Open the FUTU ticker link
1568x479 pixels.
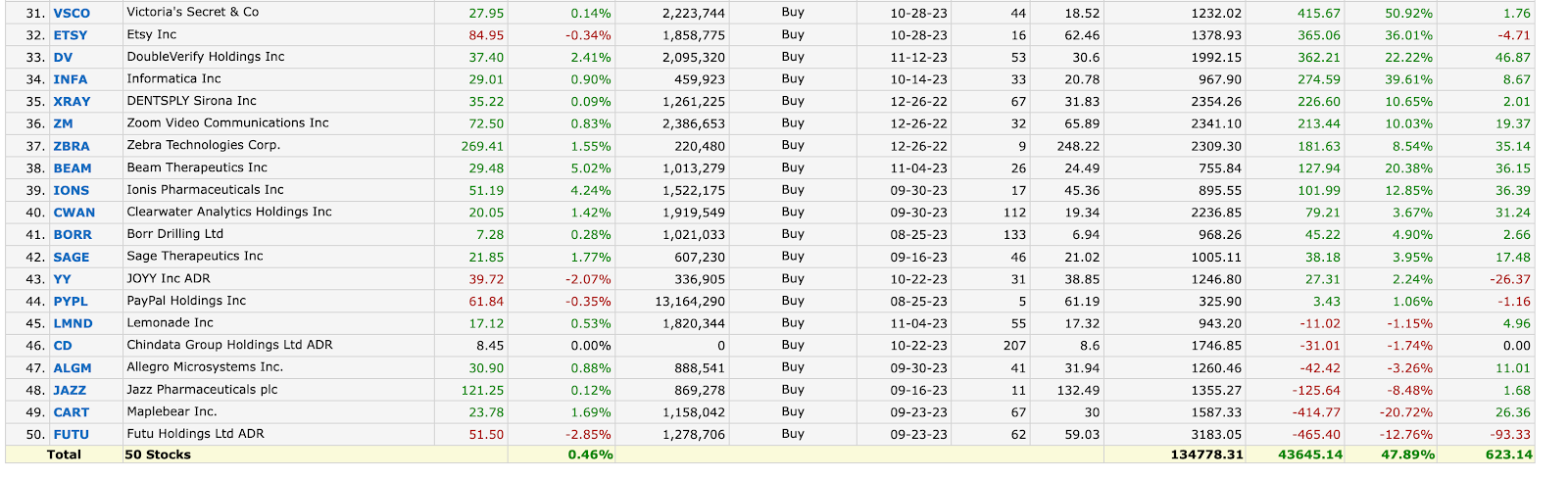tap(72, 435)
